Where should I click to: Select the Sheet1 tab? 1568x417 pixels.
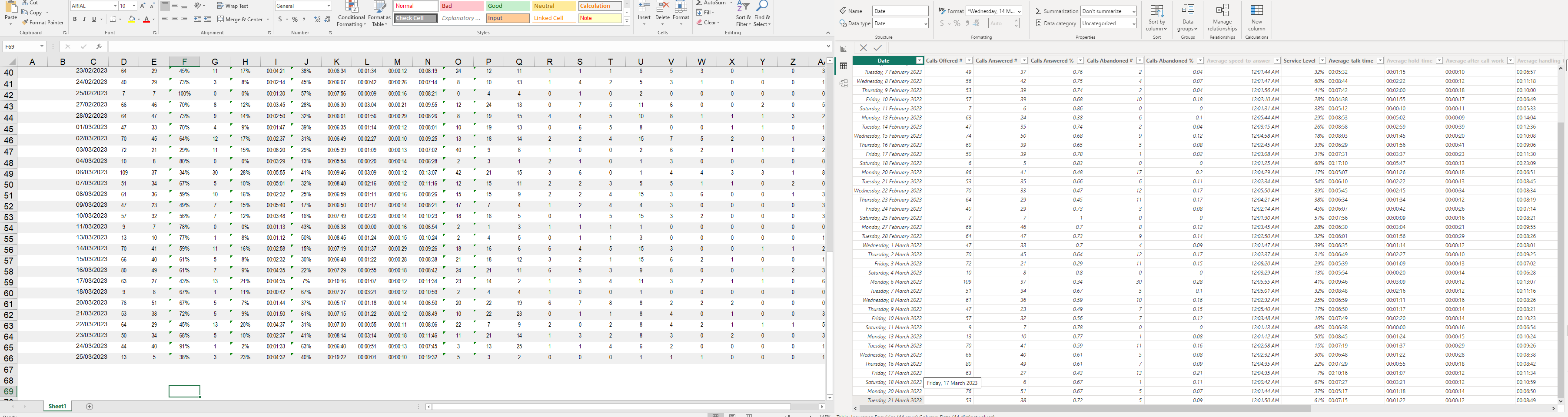(x=57, y=406)
